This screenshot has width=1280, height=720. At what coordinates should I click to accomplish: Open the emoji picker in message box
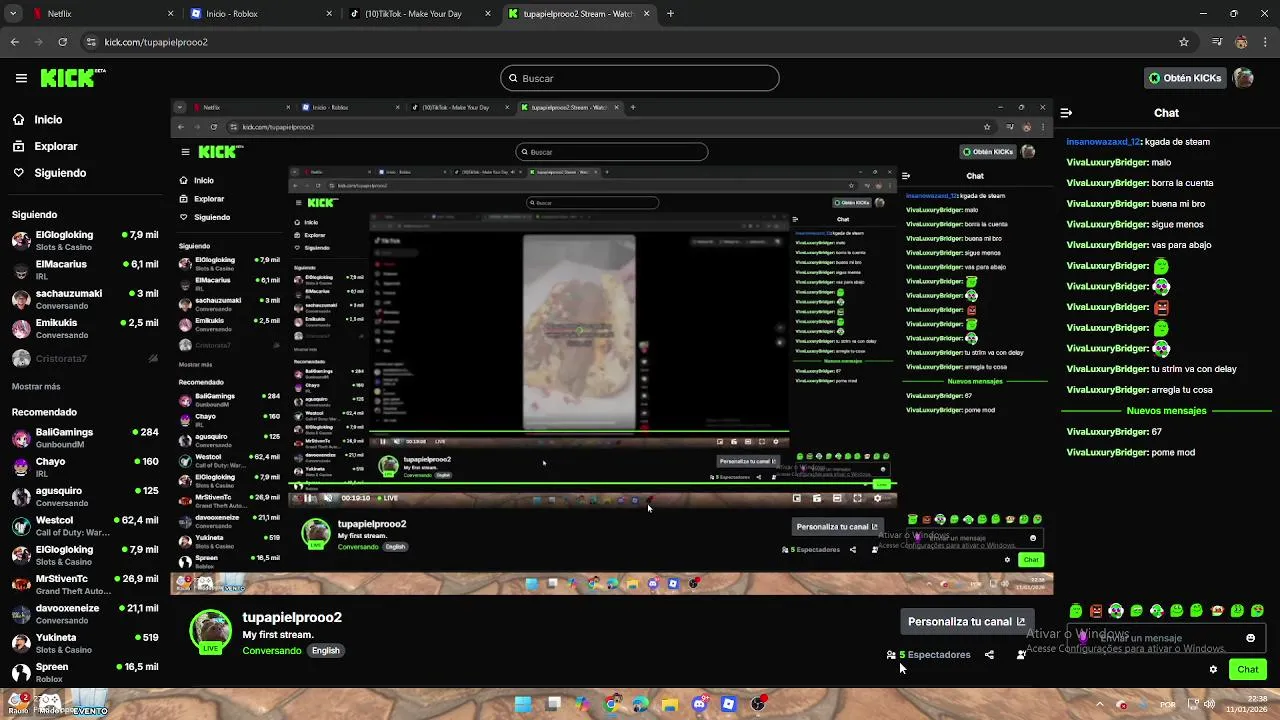[x=1250, y=638]
